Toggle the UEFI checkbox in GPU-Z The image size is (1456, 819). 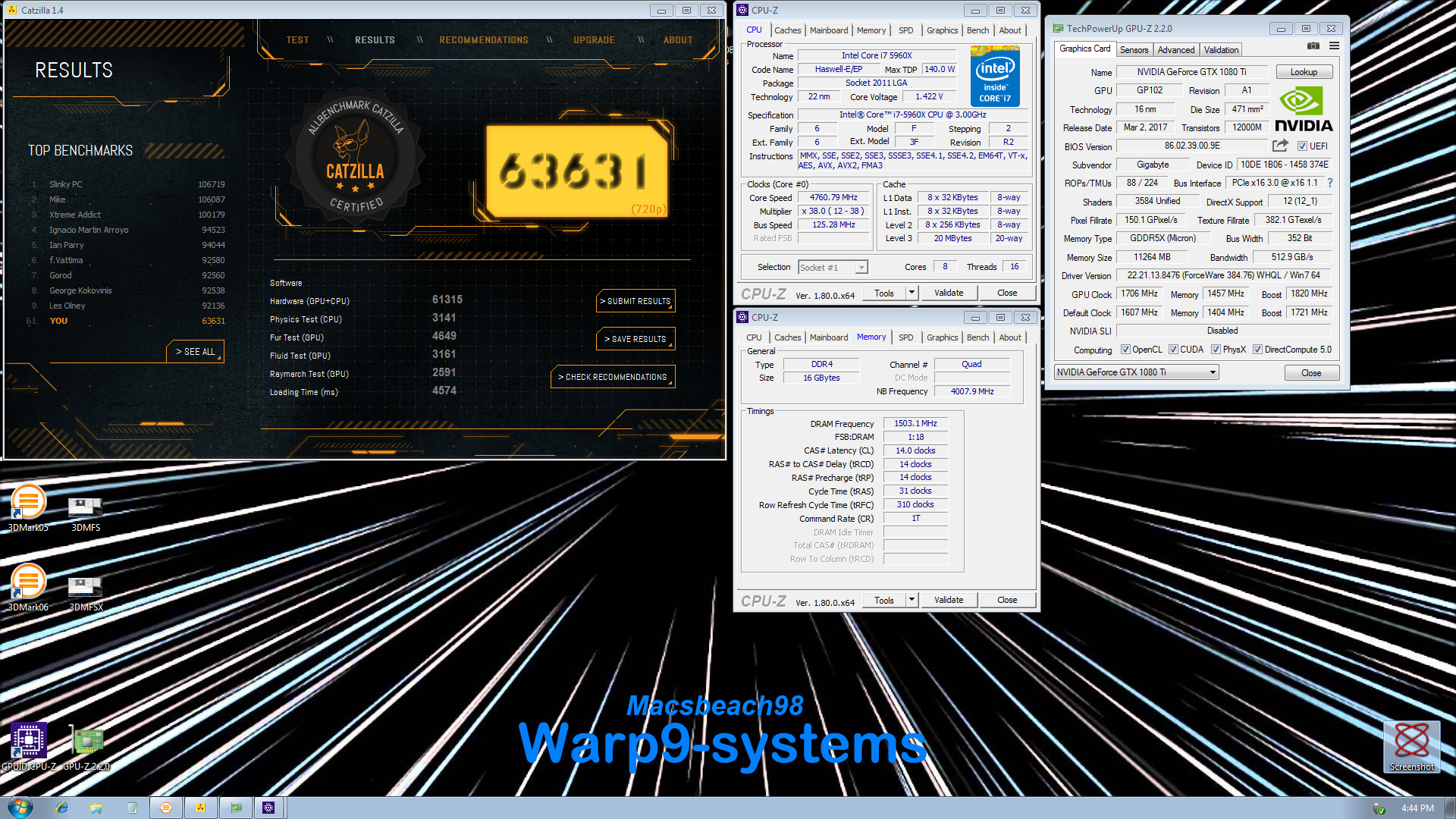(1302, 146)
